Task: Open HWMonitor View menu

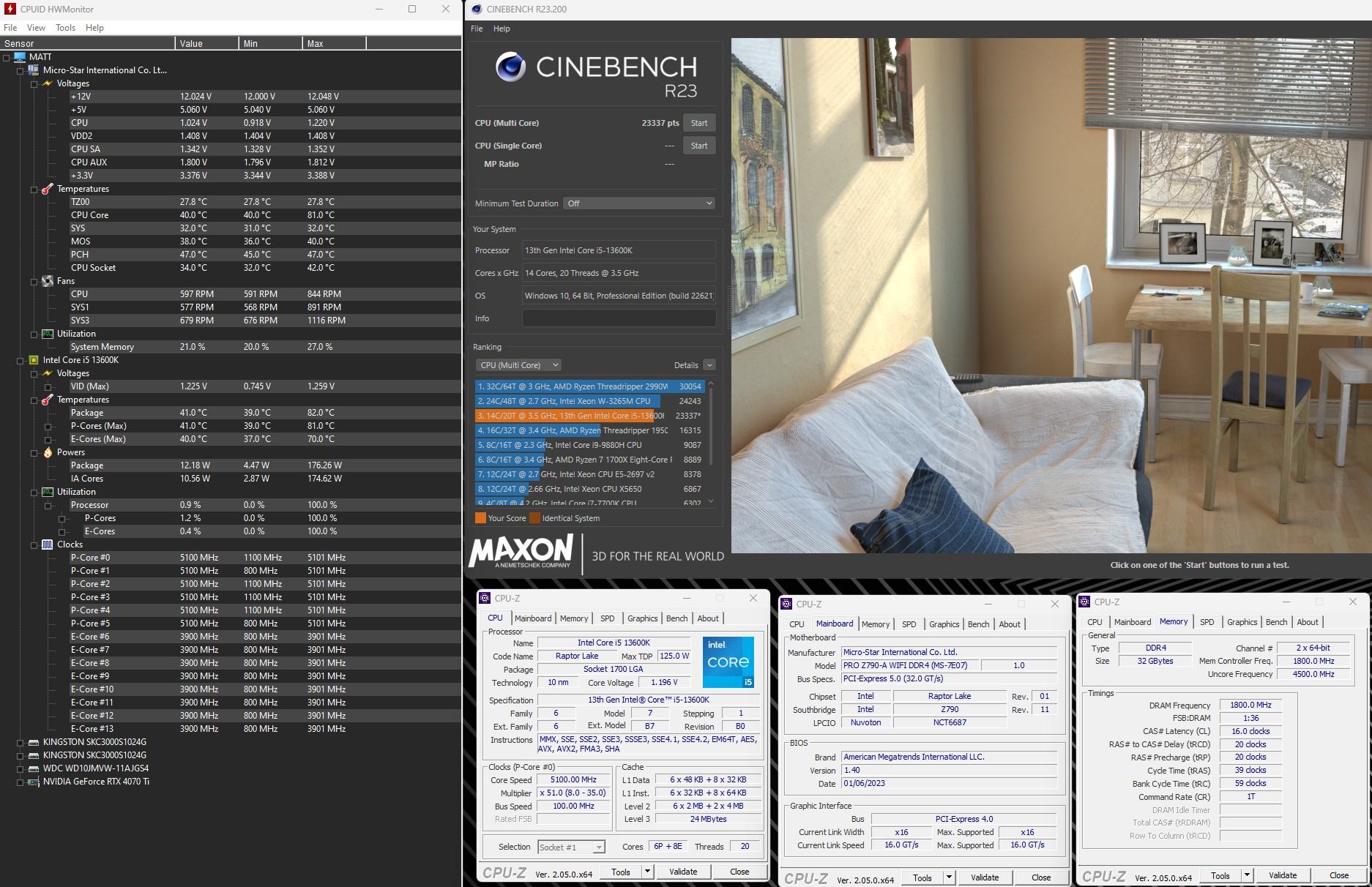Action: [36, 28]
